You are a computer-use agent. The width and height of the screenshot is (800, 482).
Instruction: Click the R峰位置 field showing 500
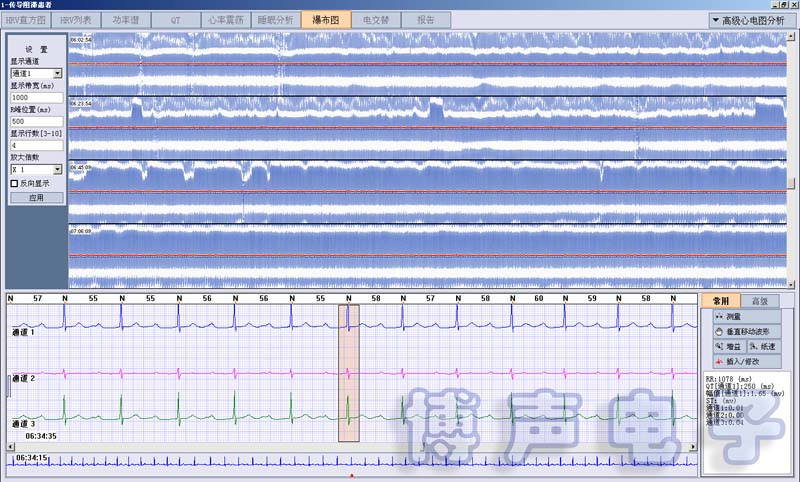[37, 121]
